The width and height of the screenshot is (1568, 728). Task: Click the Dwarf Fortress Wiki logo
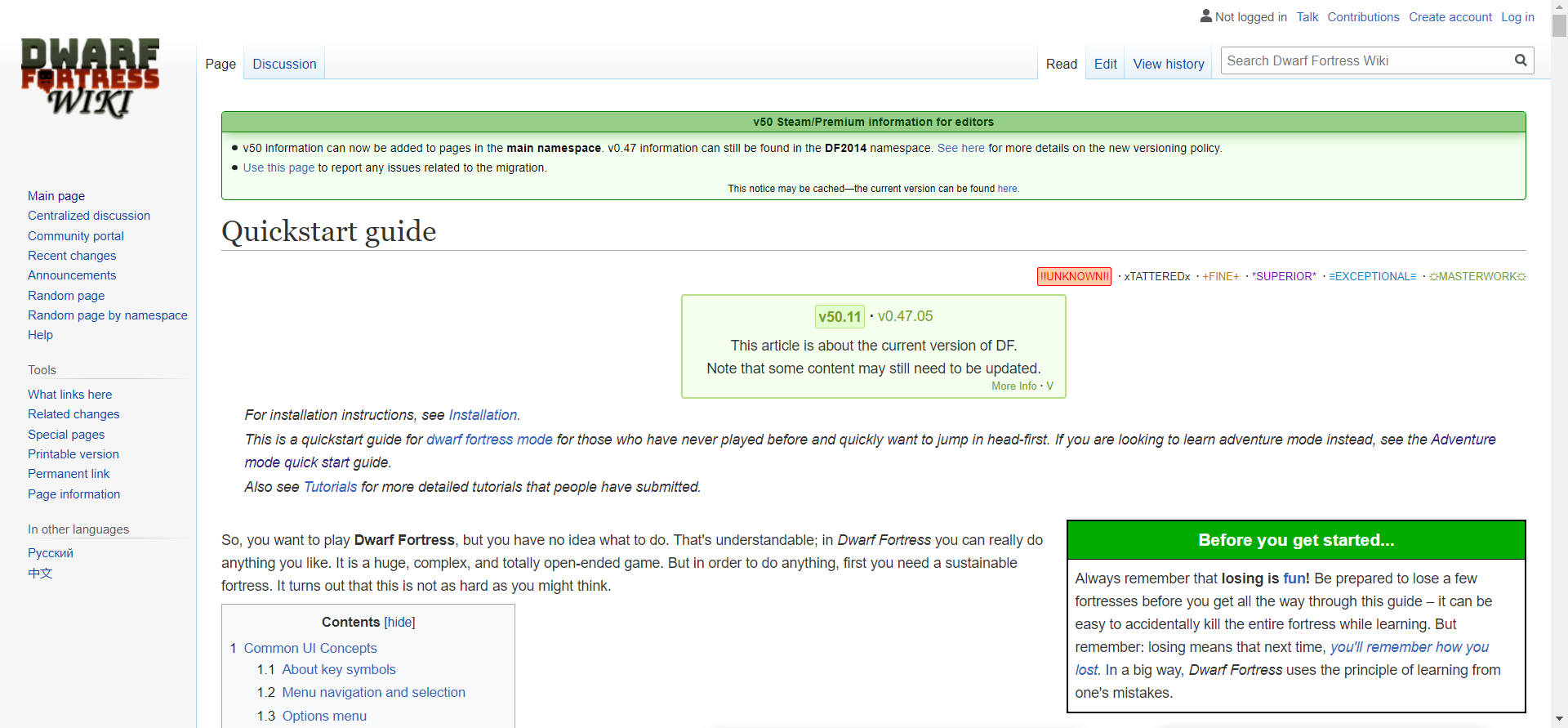[x=90, y=78]
